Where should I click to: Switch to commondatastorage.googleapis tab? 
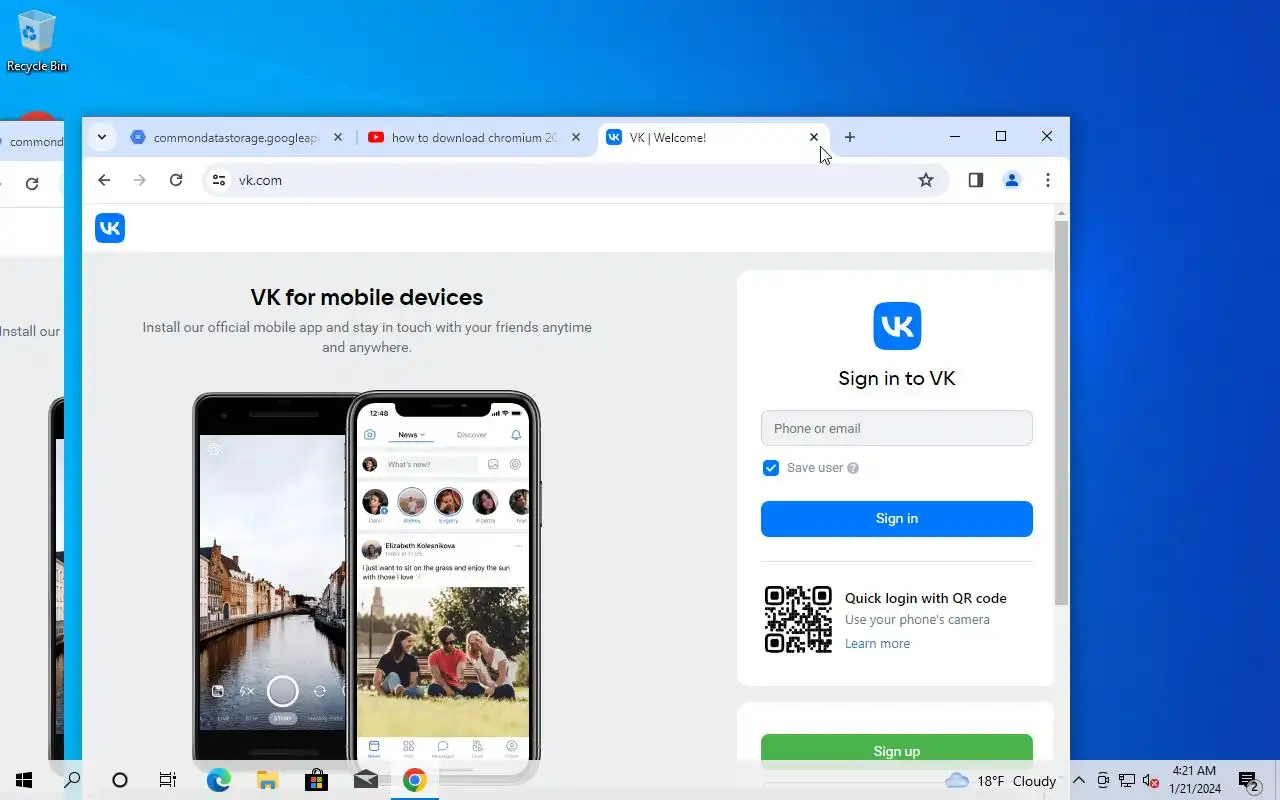235,137
